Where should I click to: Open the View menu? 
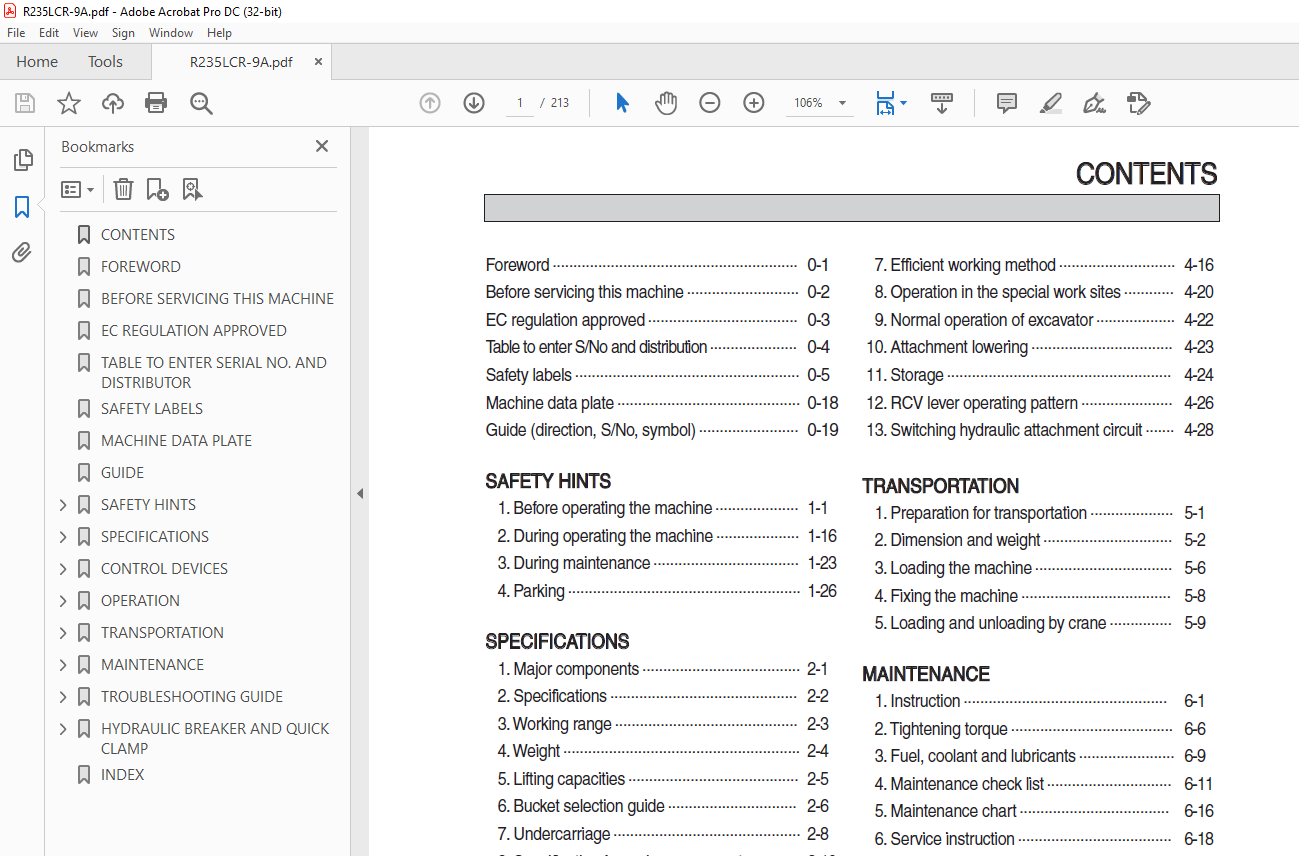coord(85,33)
